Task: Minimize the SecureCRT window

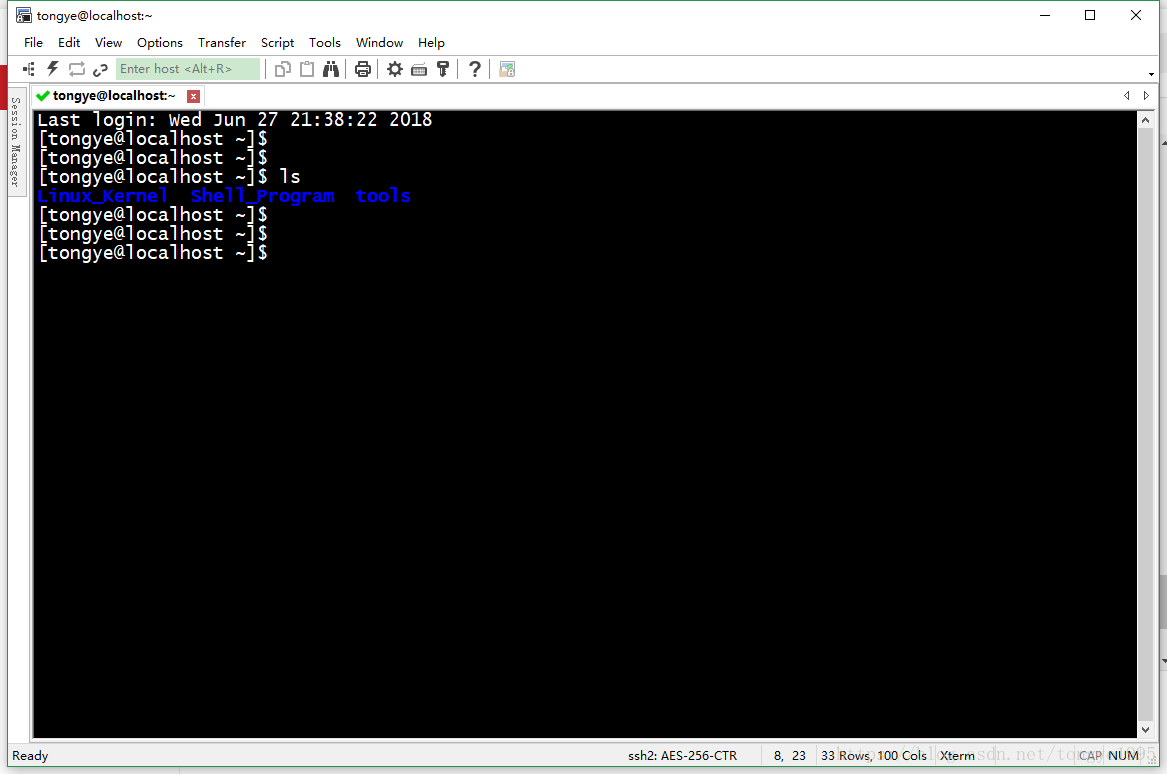Action: [1045, 15]
